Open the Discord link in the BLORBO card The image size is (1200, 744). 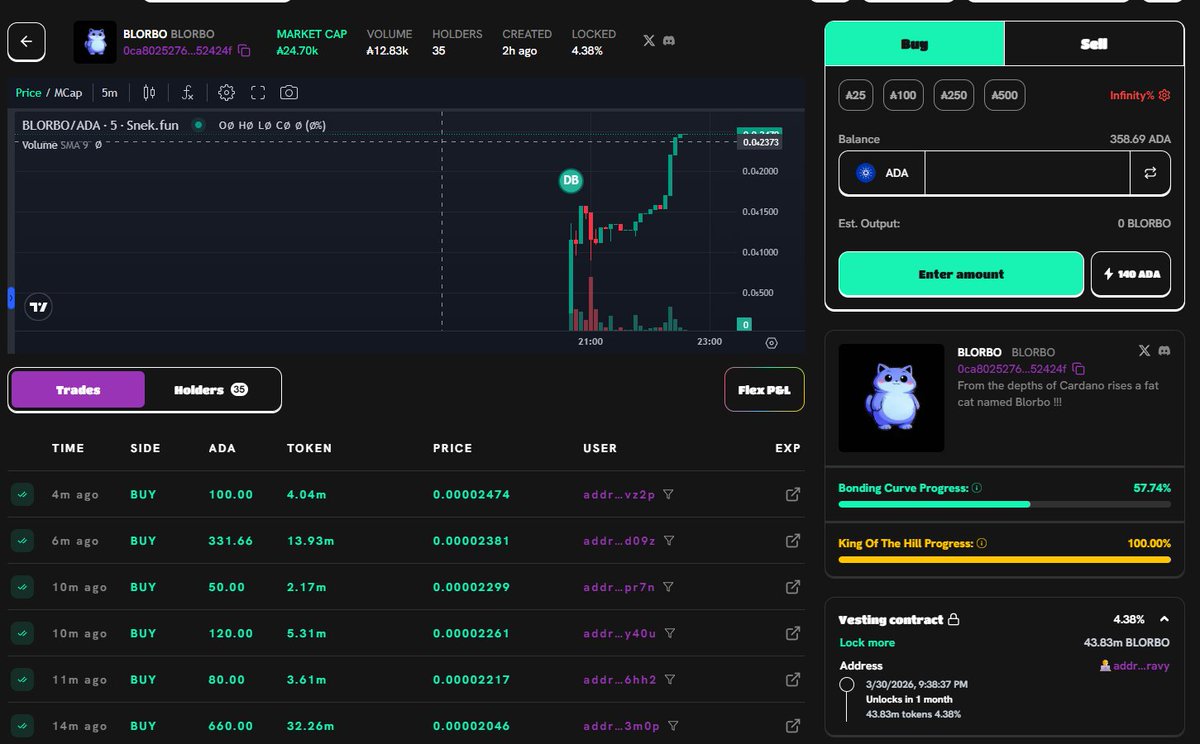pos(1164,351)
